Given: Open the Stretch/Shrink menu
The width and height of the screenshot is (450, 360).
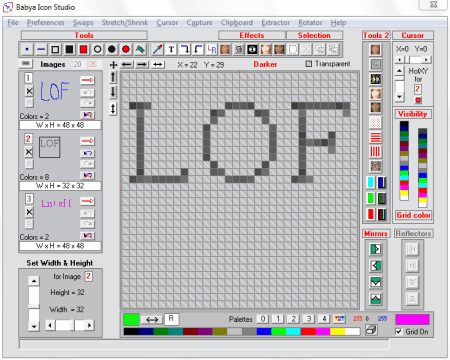Looking at the screenshot, I should [125, 23].
